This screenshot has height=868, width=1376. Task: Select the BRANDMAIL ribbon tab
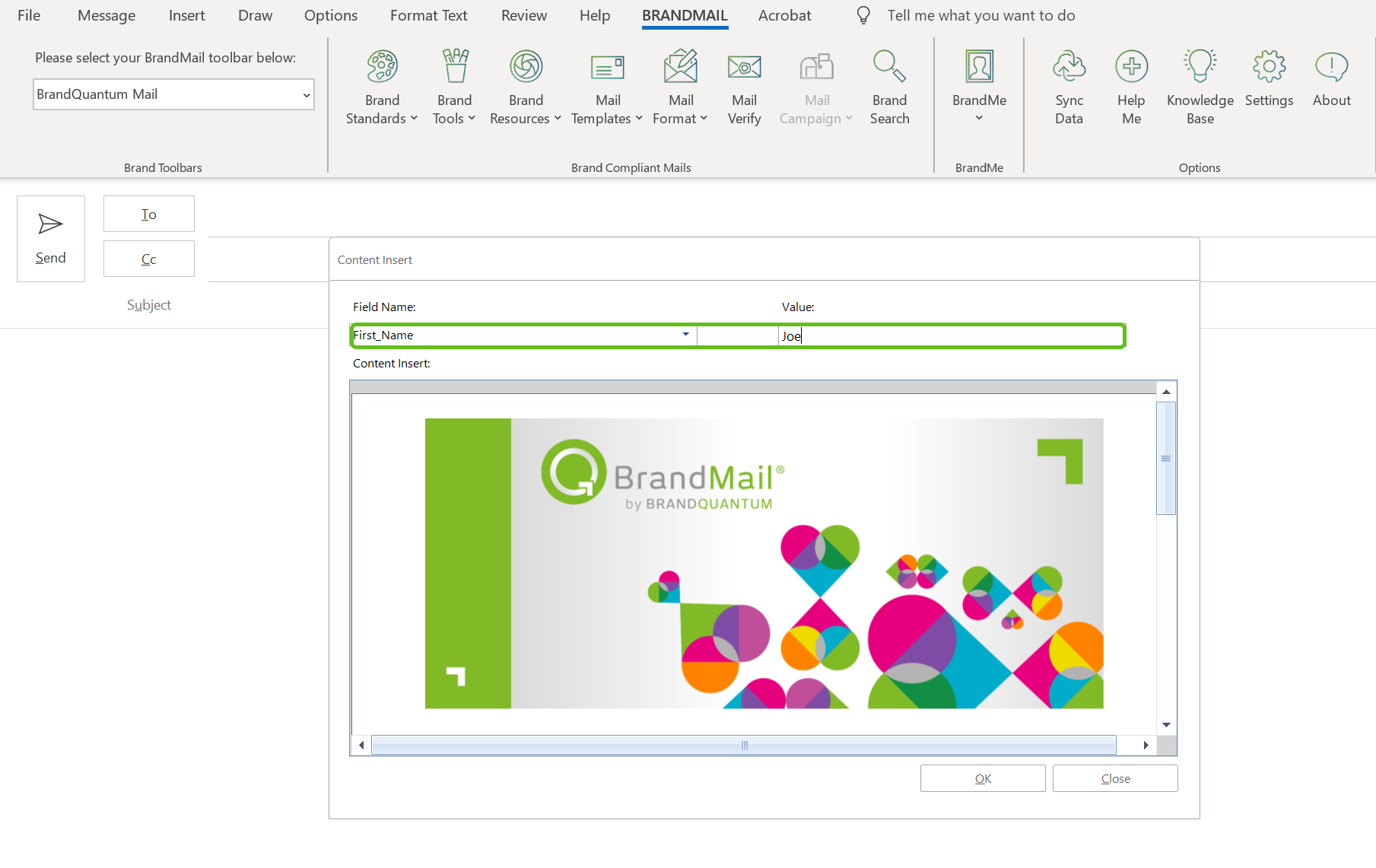coord(685,15)
